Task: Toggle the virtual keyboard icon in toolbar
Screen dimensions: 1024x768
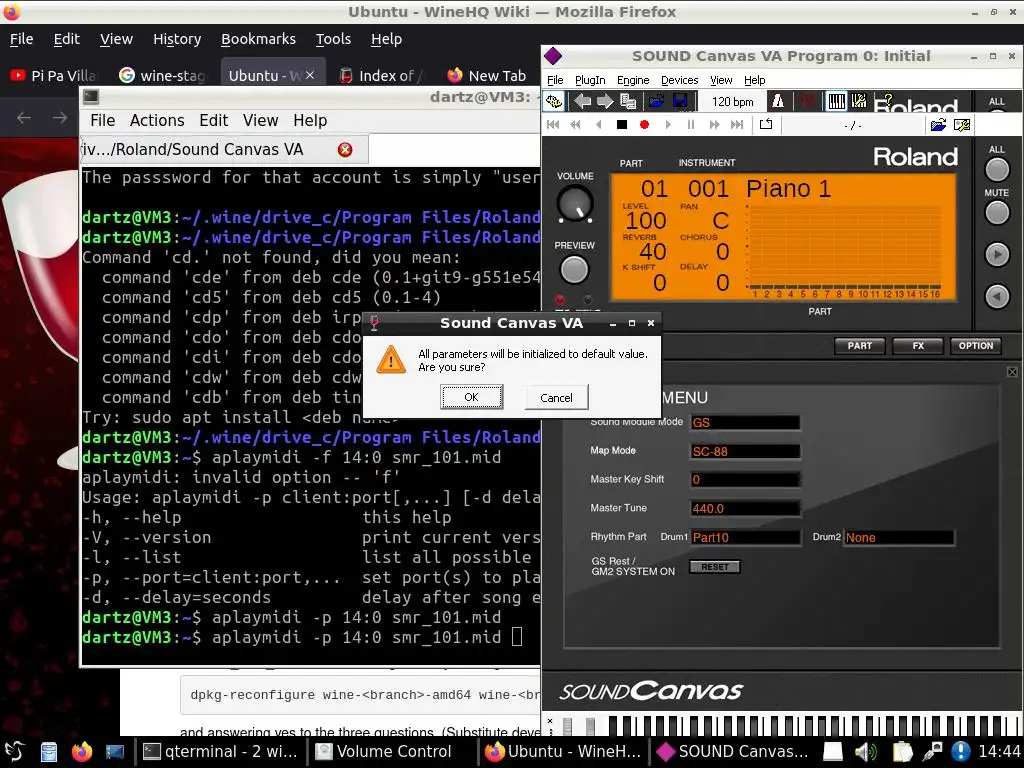Action: pos(836,101)
